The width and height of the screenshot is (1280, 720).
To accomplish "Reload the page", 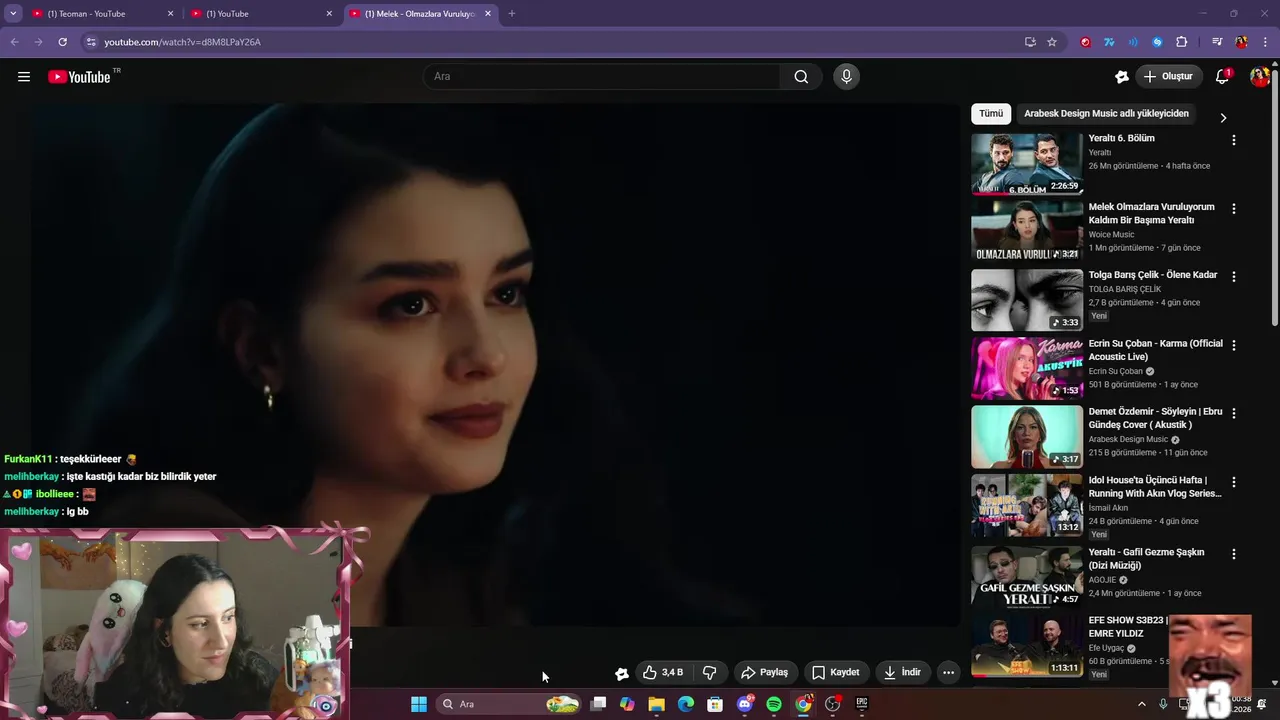I will pyautogui.click(x=62, y=42).
